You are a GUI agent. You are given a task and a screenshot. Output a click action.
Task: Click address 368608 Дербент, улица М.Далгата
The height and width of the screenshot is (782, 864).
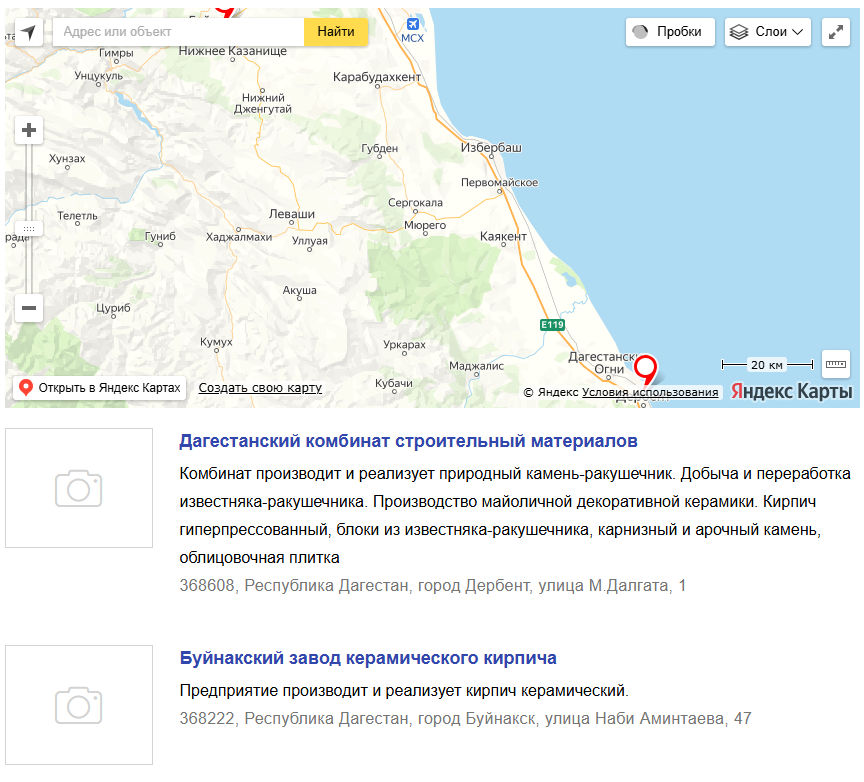(433, 585)
